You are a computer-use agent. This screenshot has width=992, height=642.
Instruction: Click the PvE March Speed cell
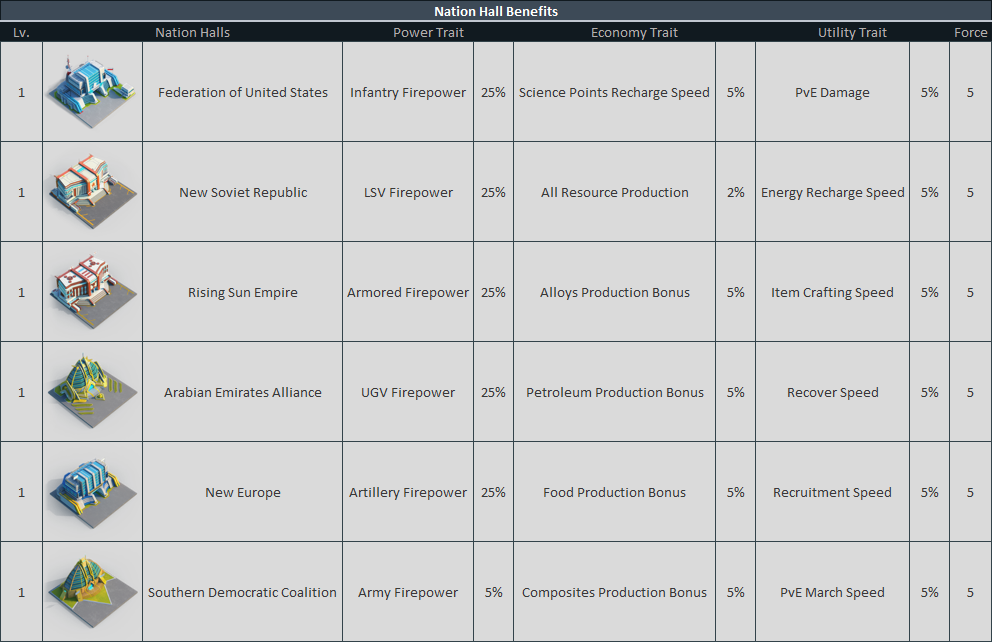[x=833, y=592]
